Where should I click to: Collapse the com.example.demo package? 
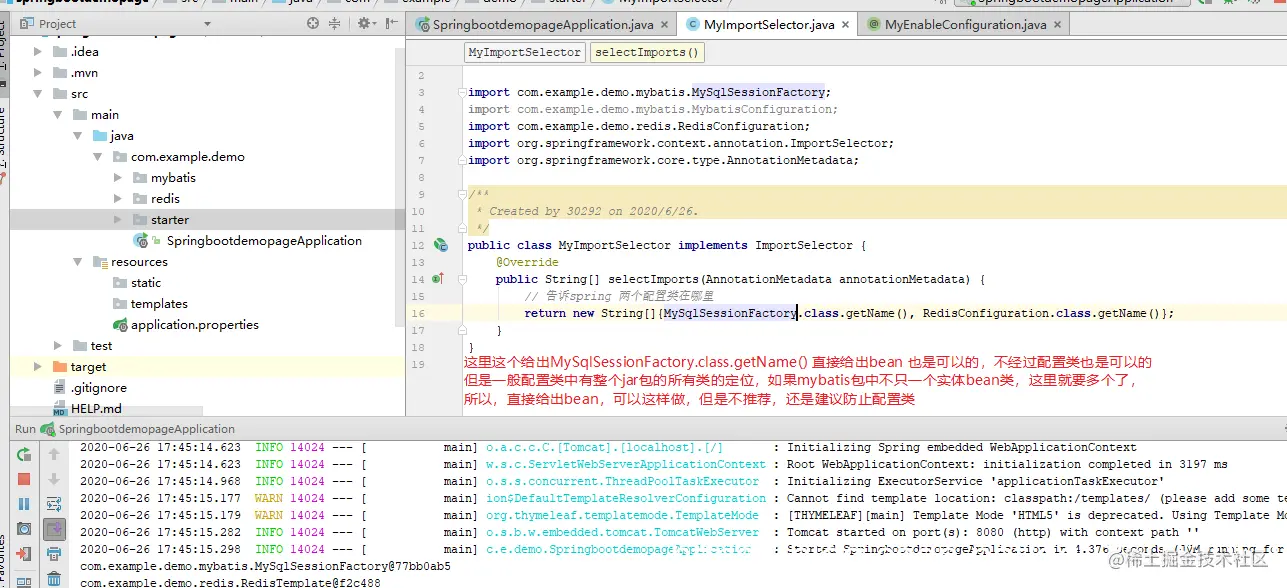[x=98, y=157]
